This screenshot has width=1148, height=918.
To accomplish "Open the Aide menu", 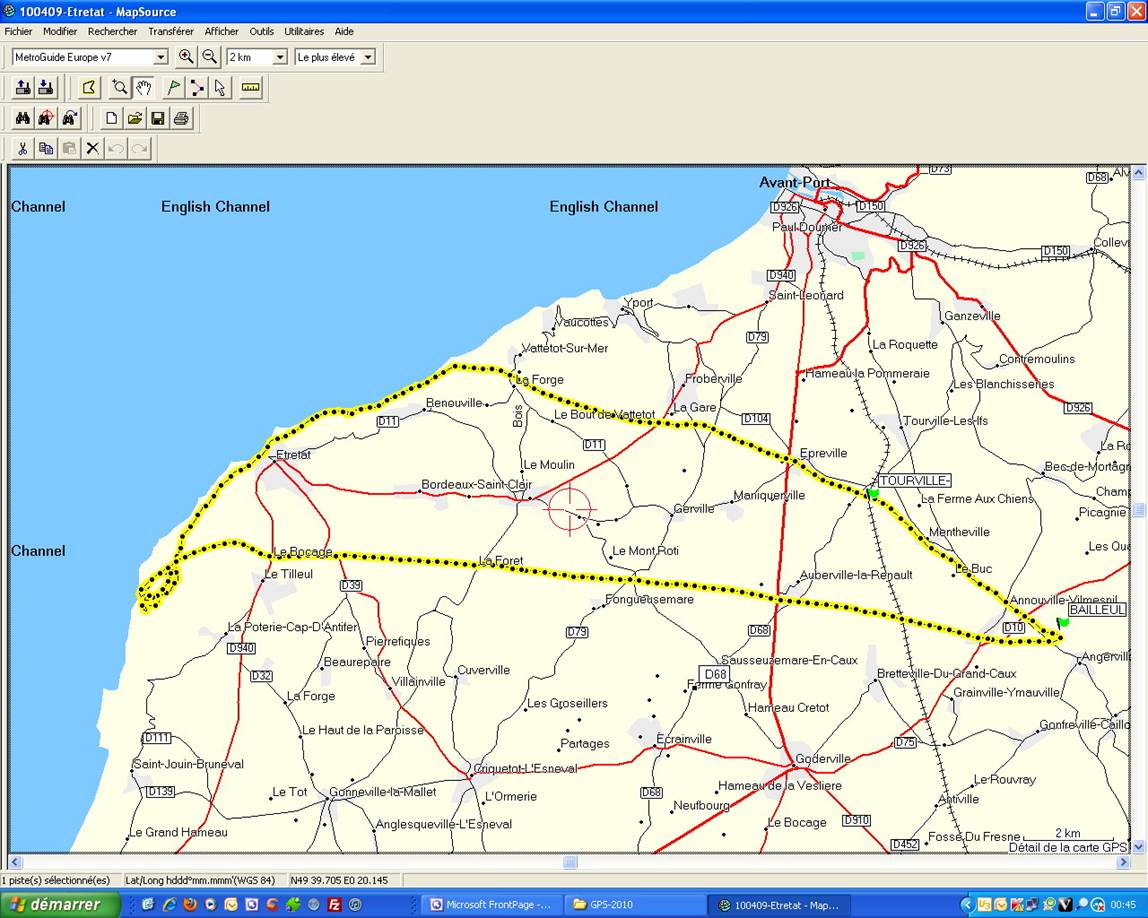I will (x=344, y=31).
